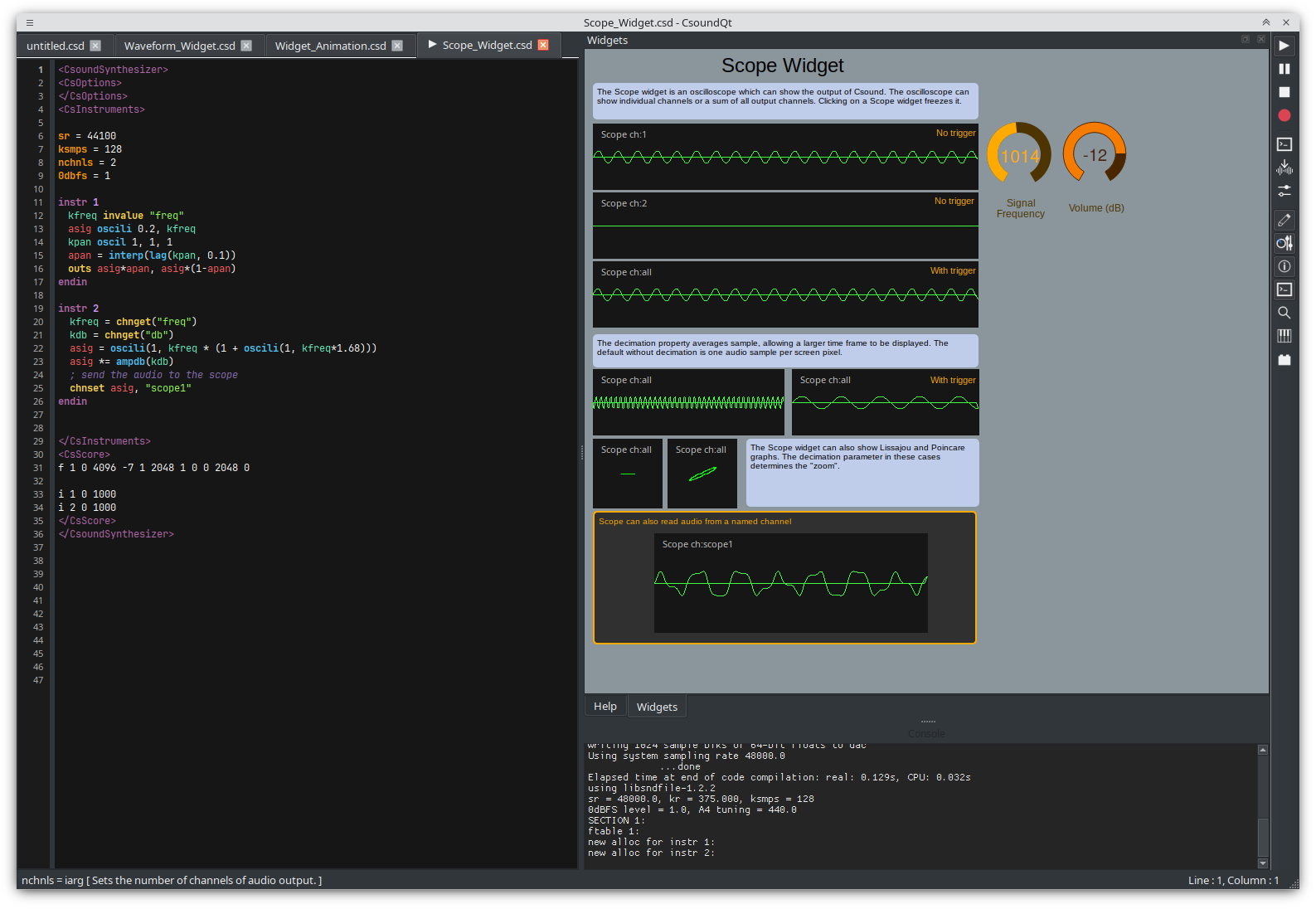Click score line 'i 1 0 1000'
Viewport: 1316px width, 909px height.
[x=87, y=494]
